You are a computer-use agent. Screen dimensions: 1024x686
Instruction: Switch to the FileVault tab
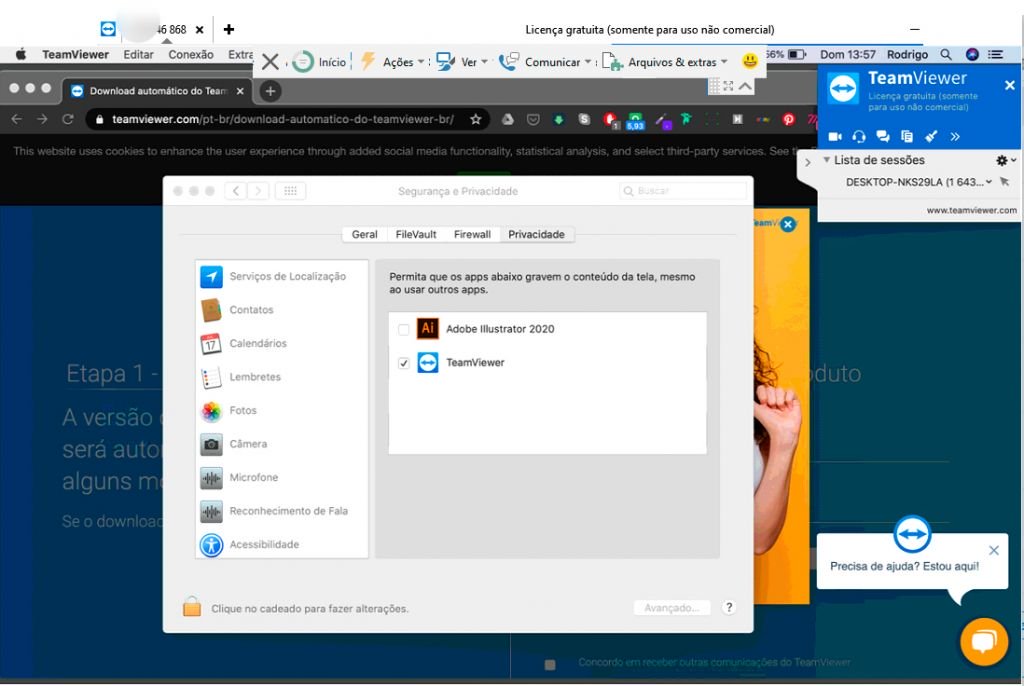pos(415,234)
